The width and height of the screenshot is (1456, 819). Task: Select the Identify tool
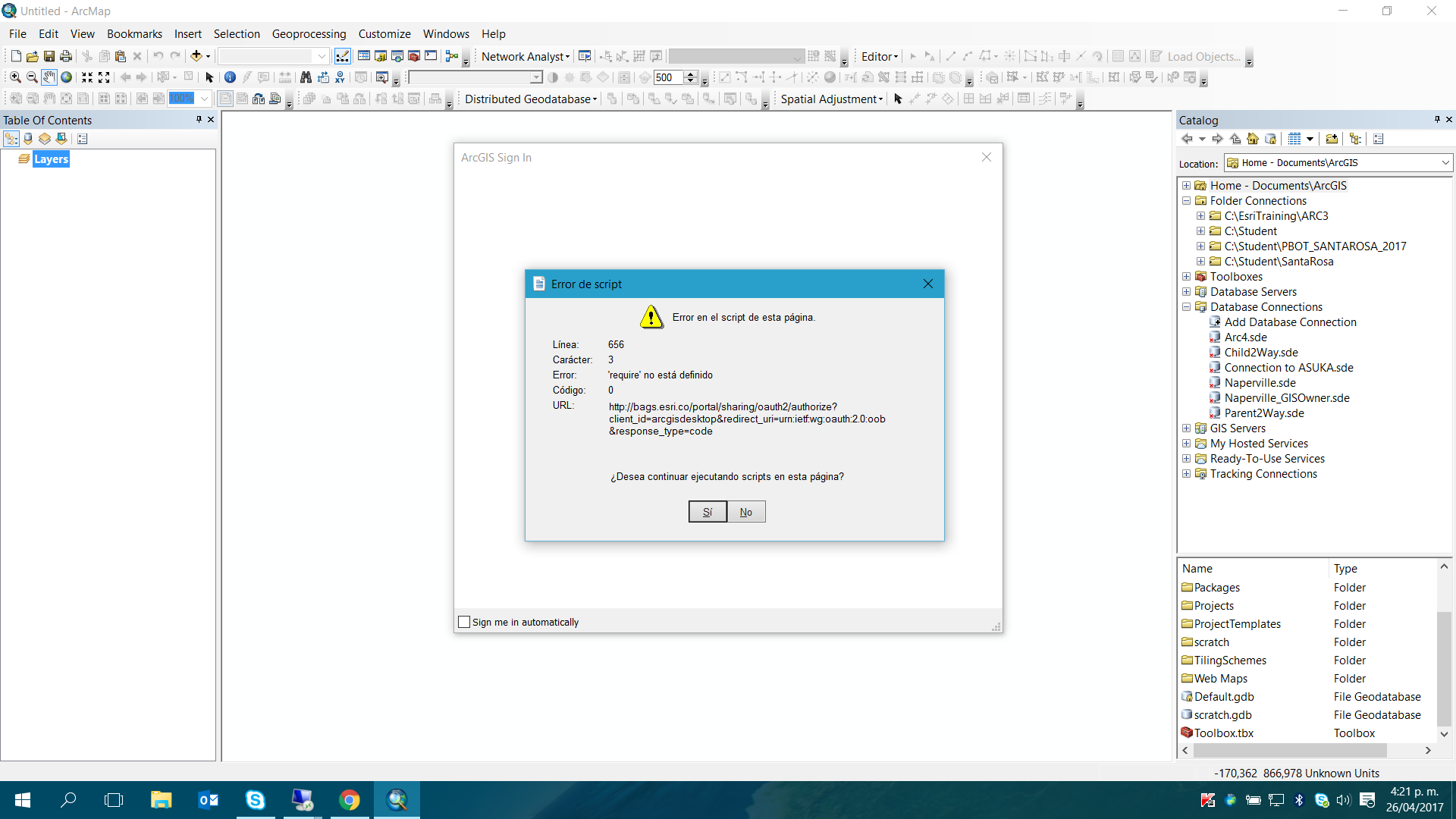coord(230,77)
